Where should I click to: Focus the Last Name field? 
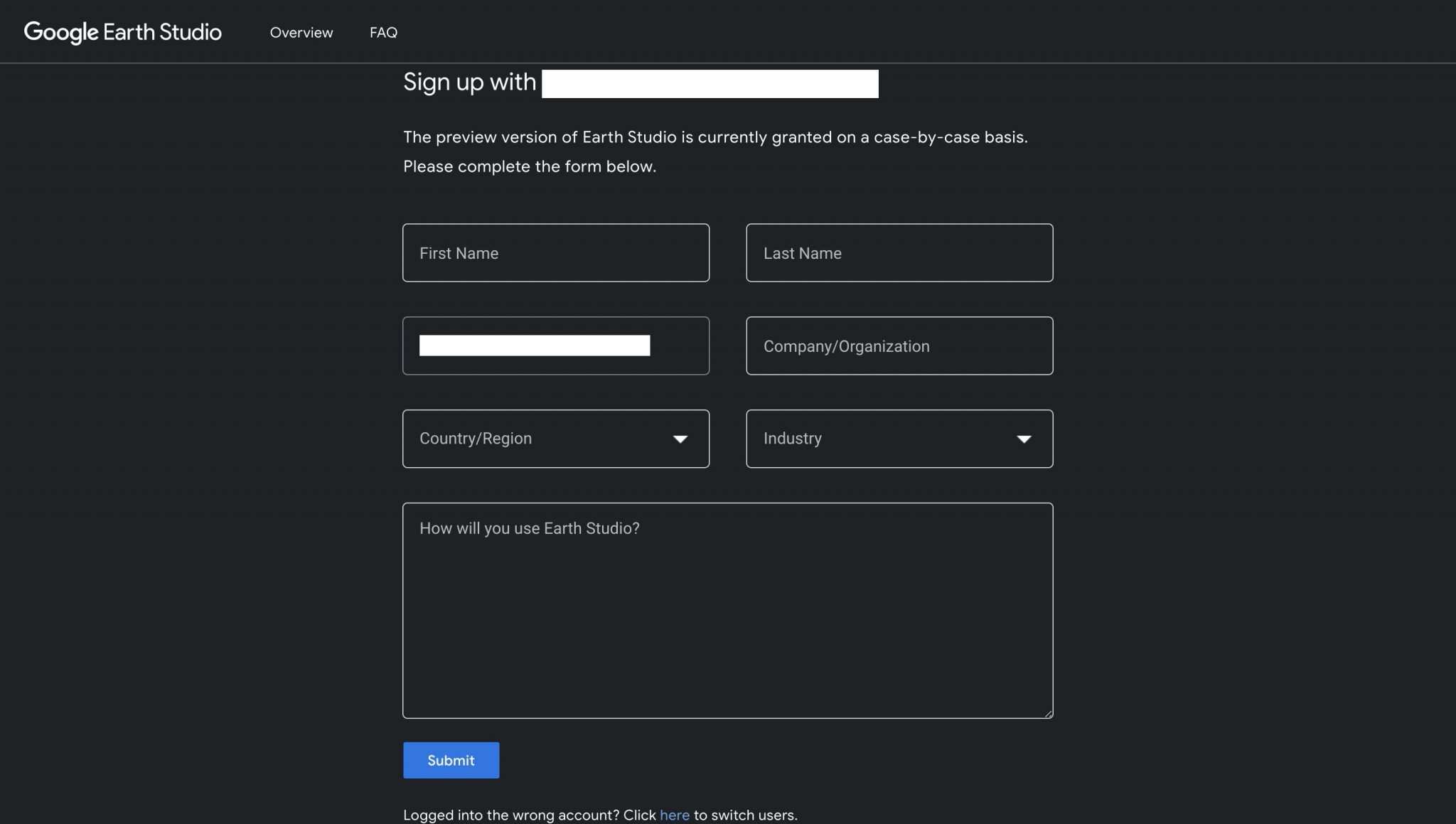coord(899,253)
